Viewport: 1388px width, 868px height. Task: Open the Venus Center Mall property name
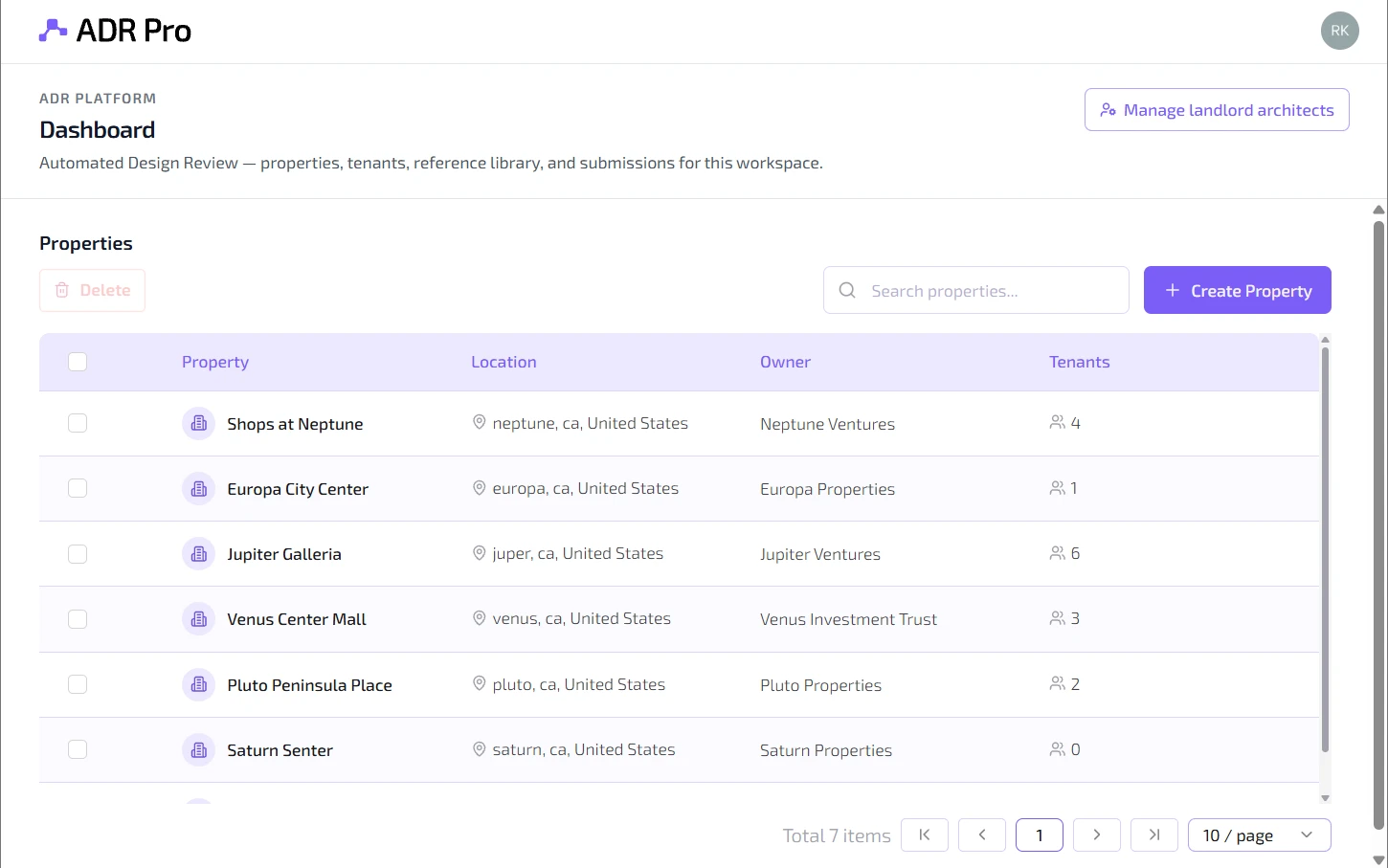(297, 619)
